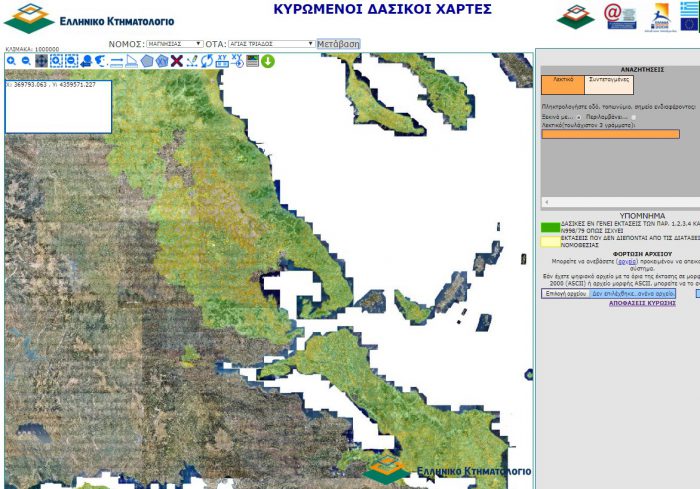The width and height of the screenshot is (700, 489).
Task: Select the pentagon polygon drawing tool
Action: 147,61
